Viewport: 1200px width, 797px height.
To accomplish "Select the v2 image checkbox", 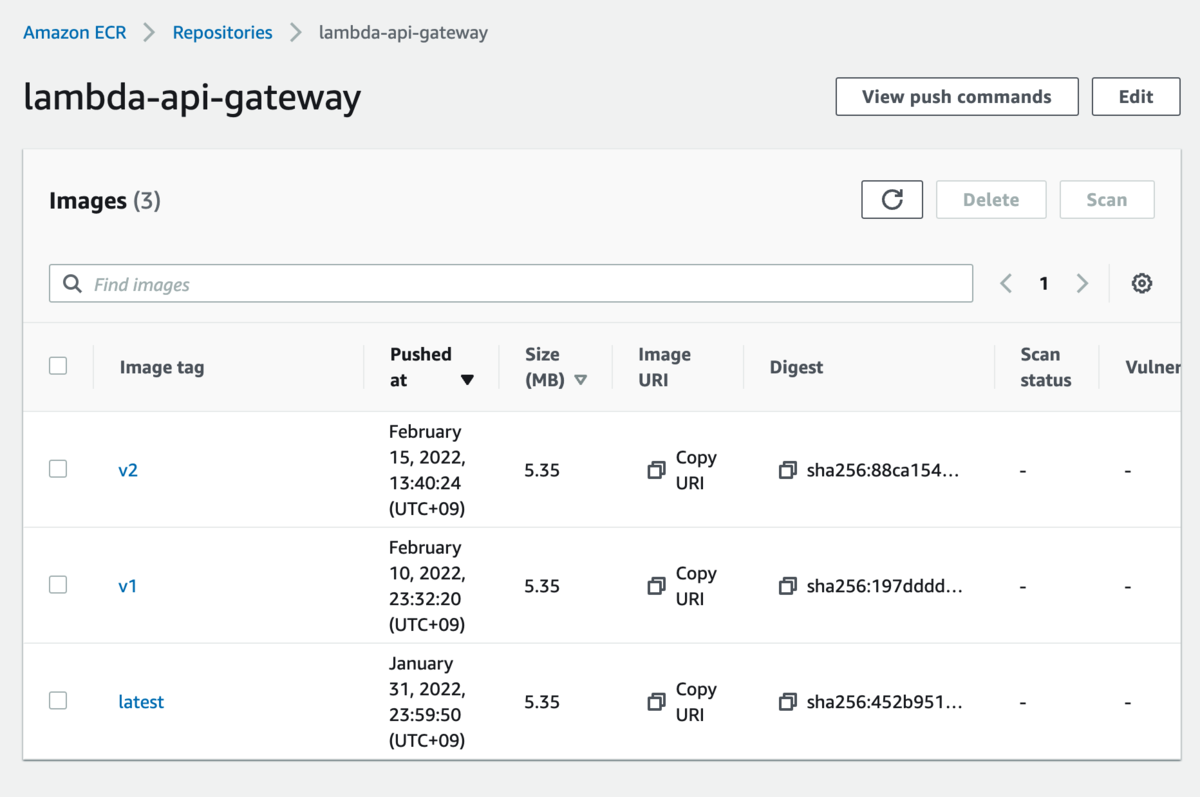I will (58, 469).
